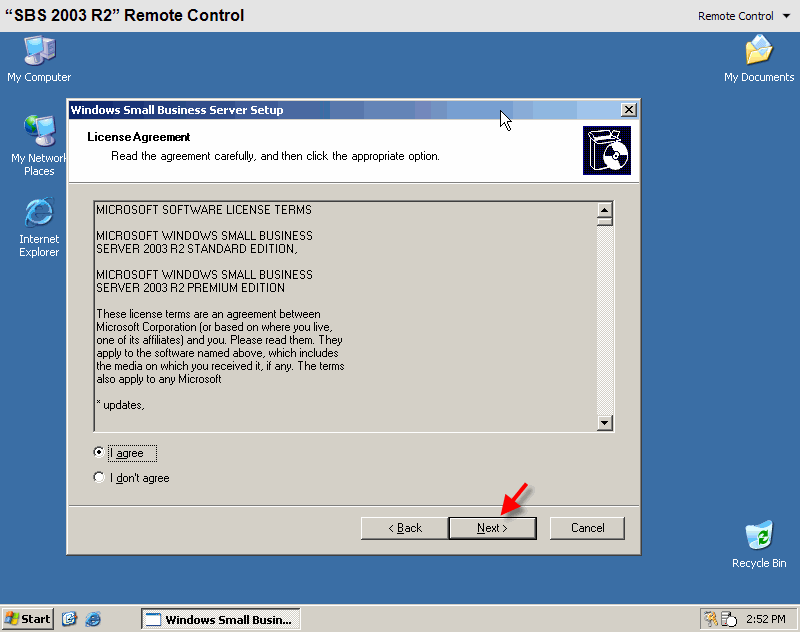This screenshot has height=632, width=800.
Task: Click the setup CD box icon
Action: [607, 150]
